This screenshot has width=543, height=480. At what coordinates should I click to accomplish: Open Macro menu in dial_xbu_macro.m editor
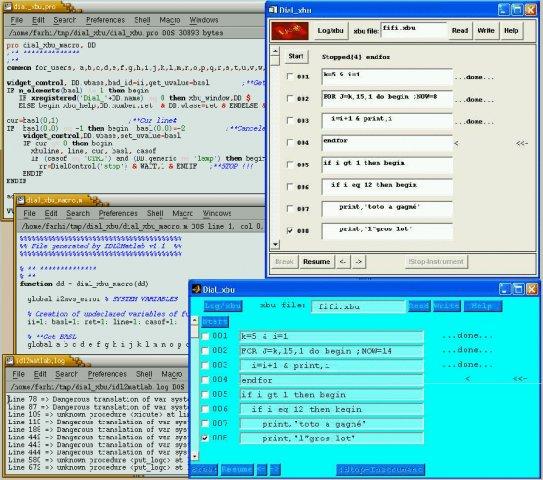(183, 213)
